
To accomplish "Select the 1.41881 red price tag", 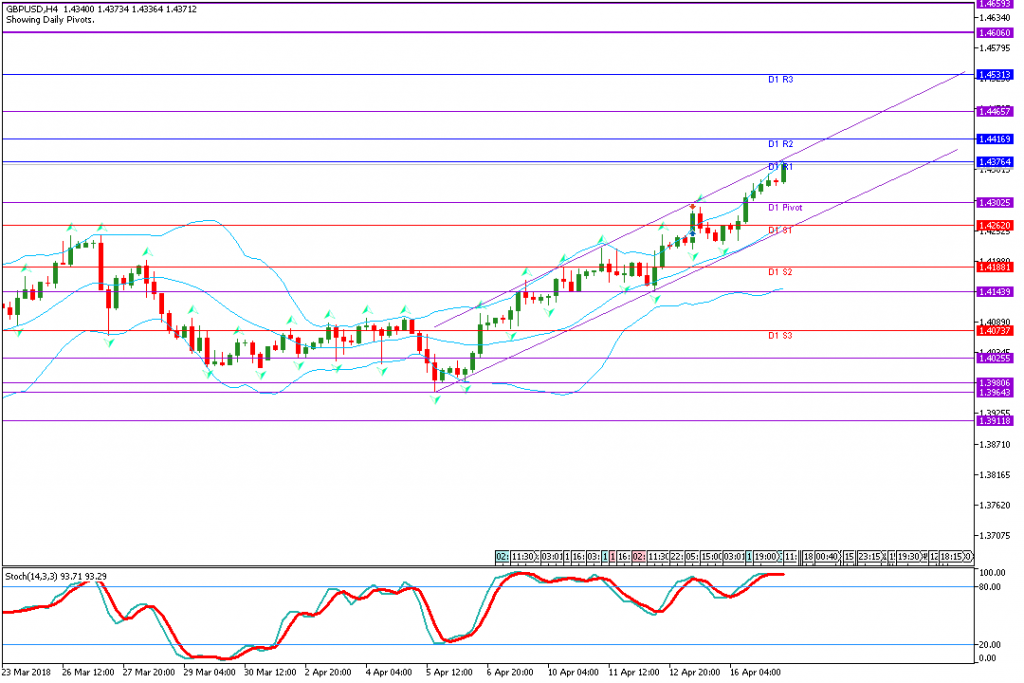I will (997, 267).
